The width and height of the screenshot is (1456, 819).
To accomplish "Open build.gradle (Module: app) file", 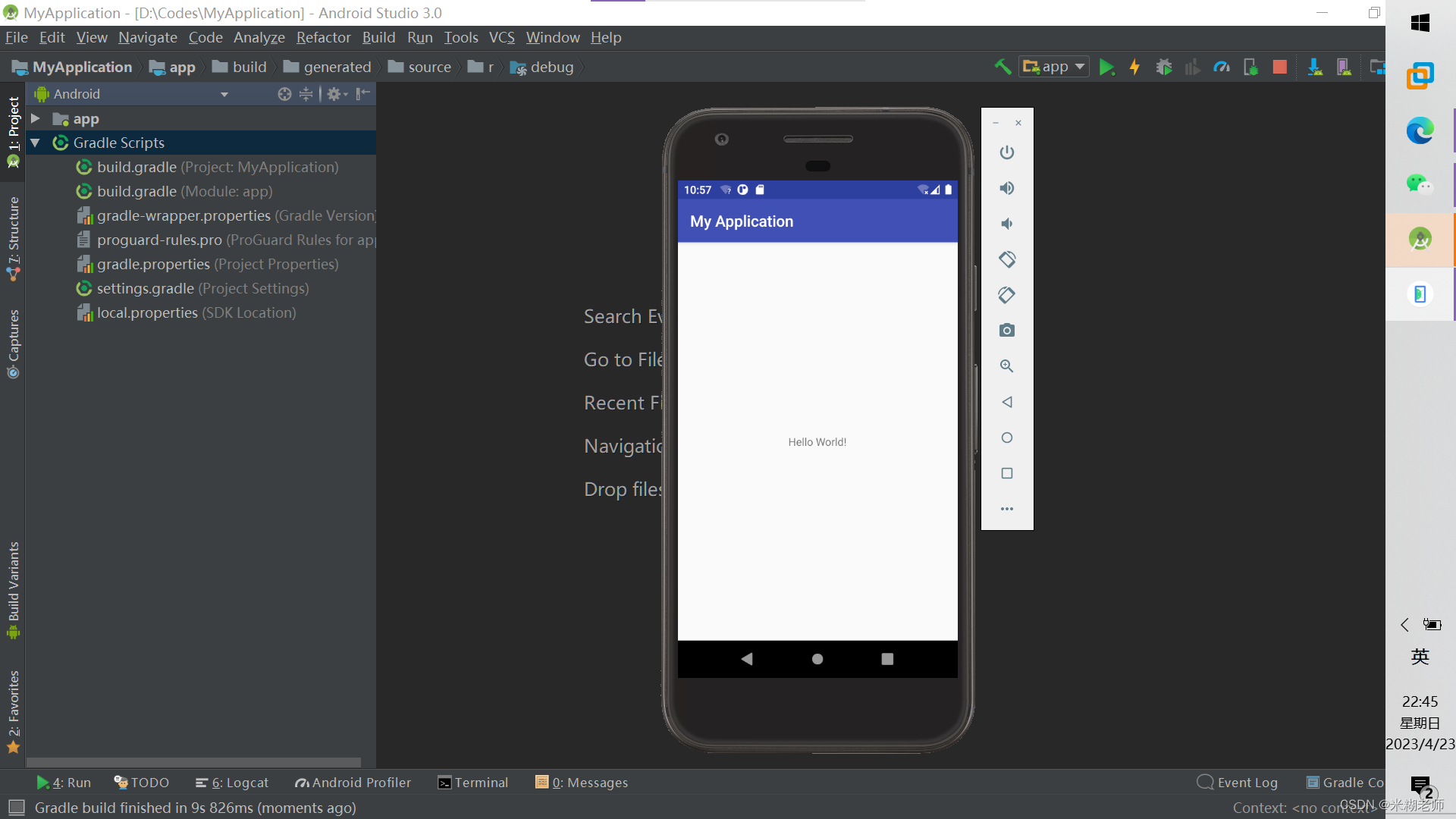I will [184, 191].
